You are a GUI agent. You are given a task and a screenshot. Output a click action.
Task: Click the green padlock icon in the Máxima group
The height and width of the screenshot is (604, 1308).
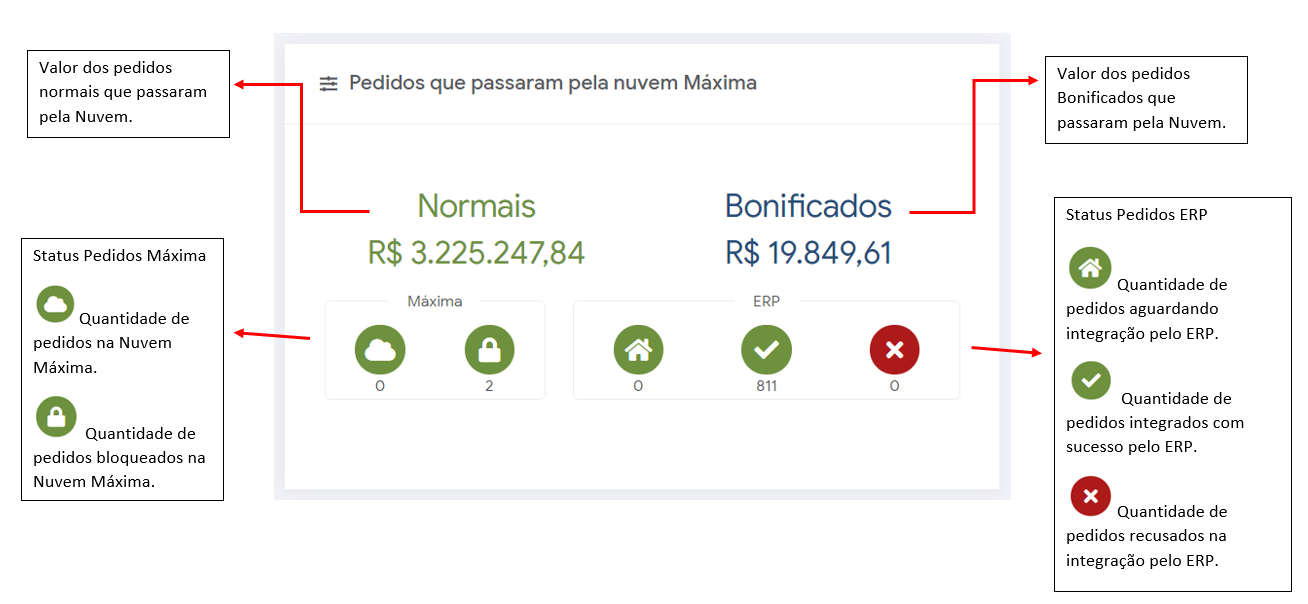tap(489, 350)
